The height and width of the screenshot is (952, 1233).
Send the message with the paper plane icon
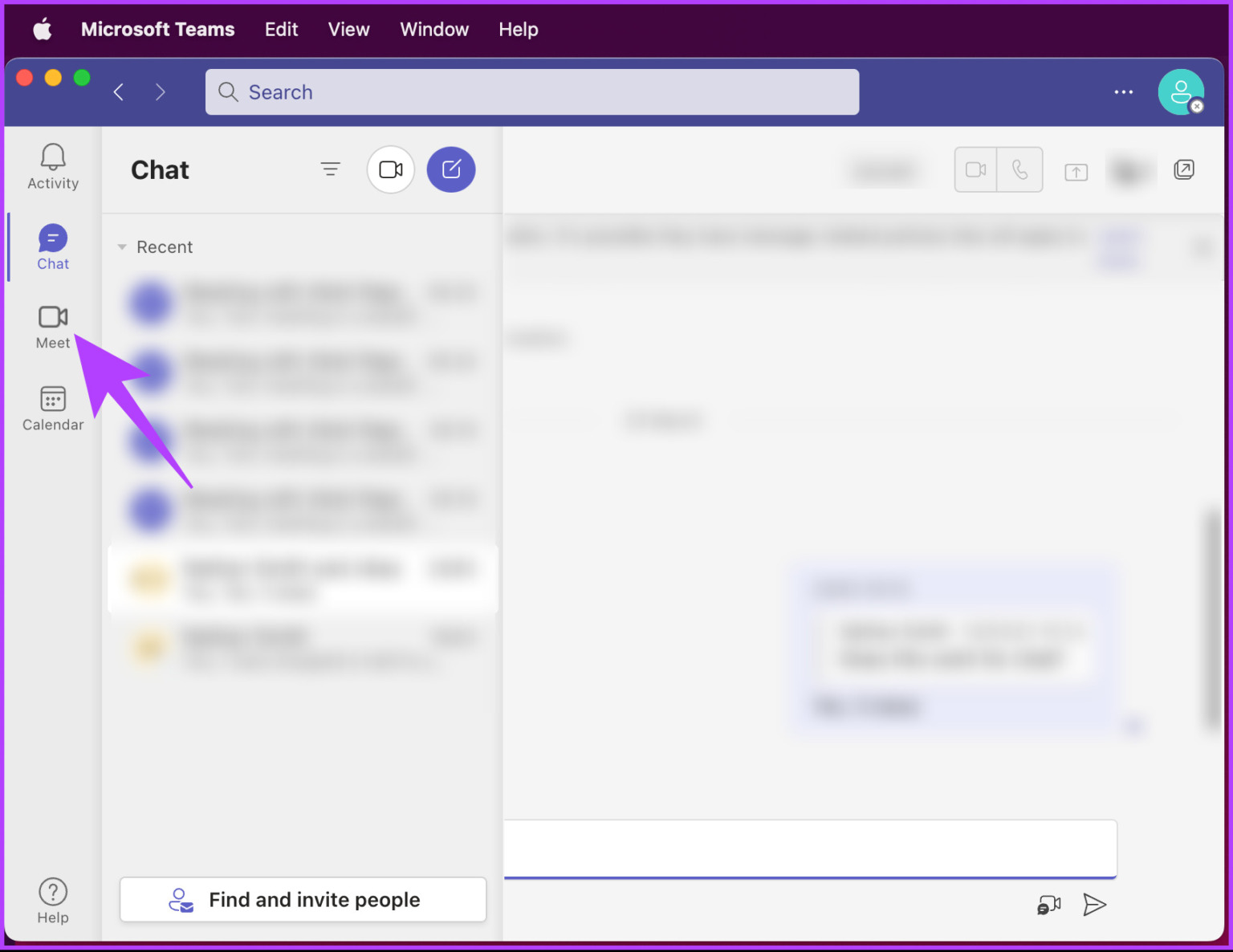[x=1094, y=905]
